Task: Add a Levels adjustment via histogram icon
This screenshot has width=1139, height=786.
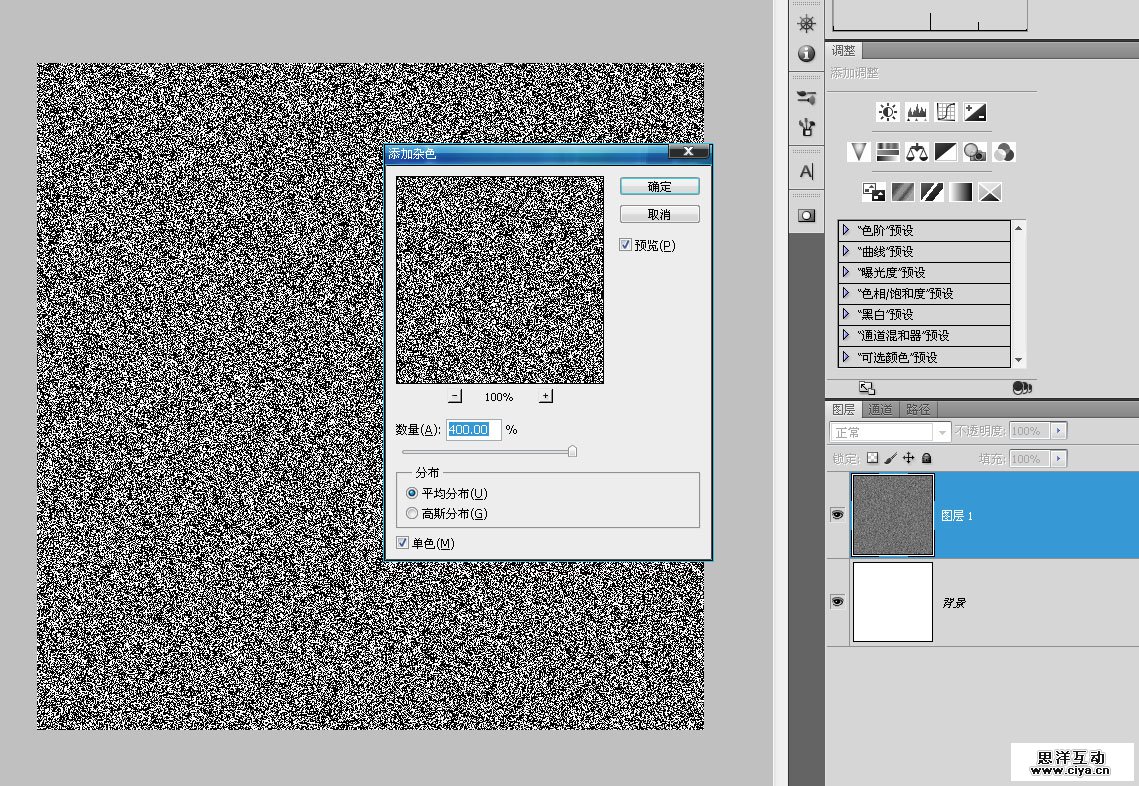Action: click(x=916, y=112)
